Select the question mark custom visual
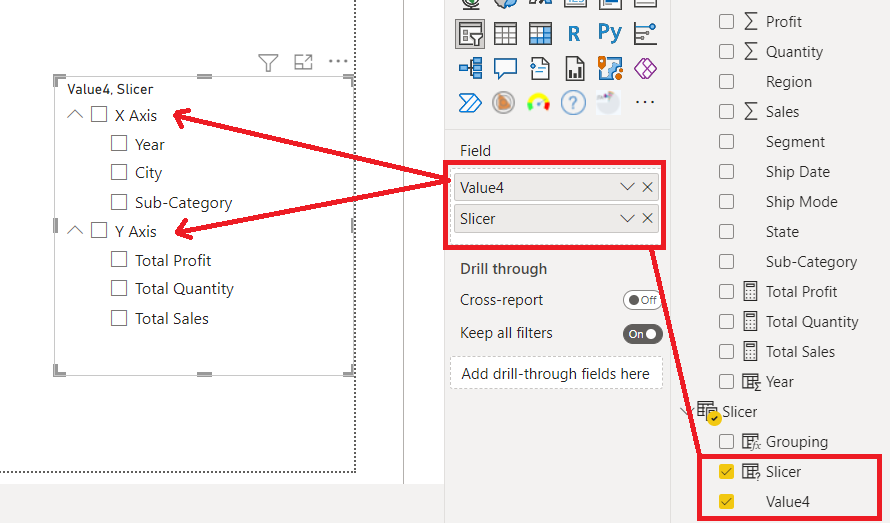The image size is (890, 523). [x=573, y=103]
